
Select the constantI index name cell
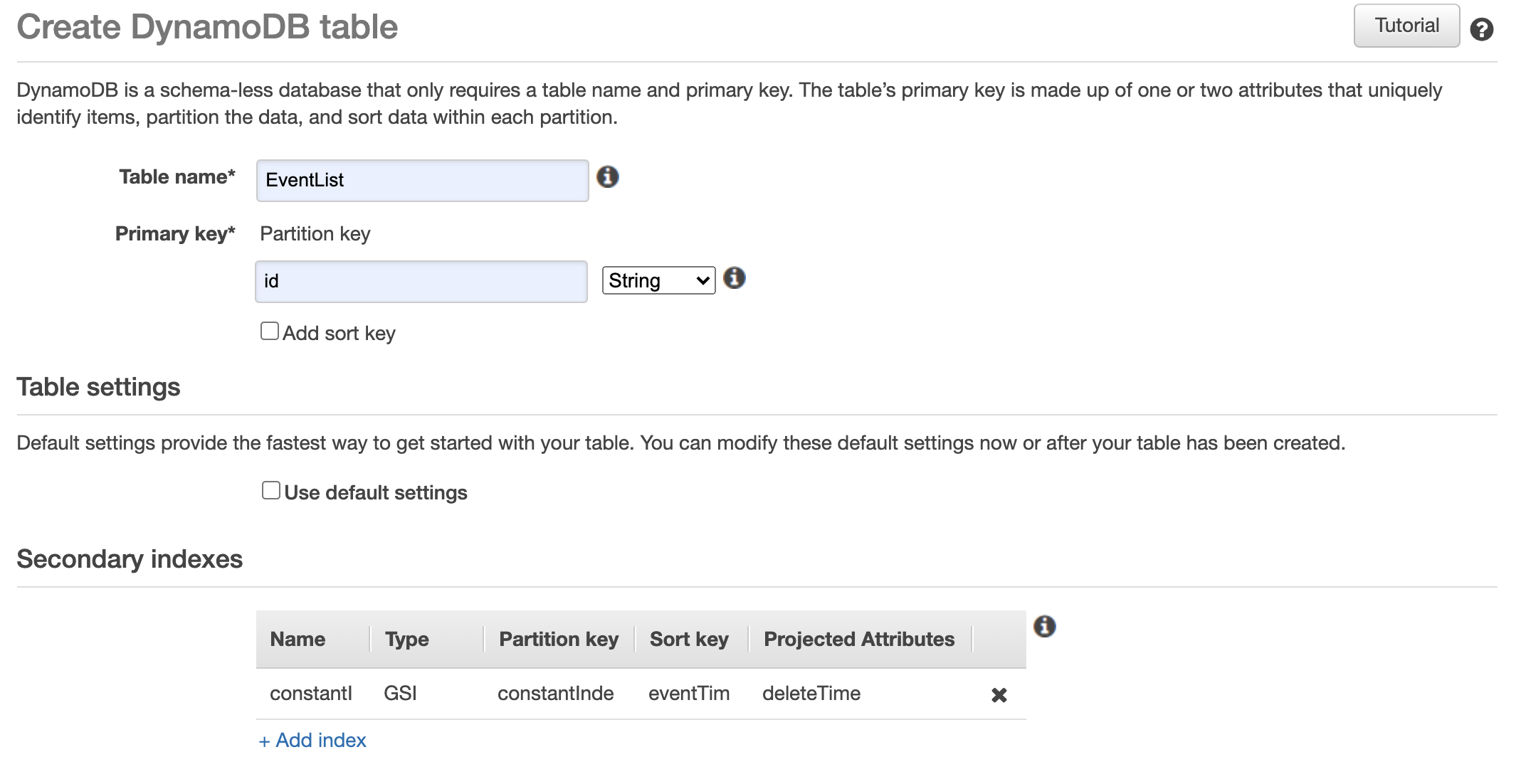tap(311, 694)
